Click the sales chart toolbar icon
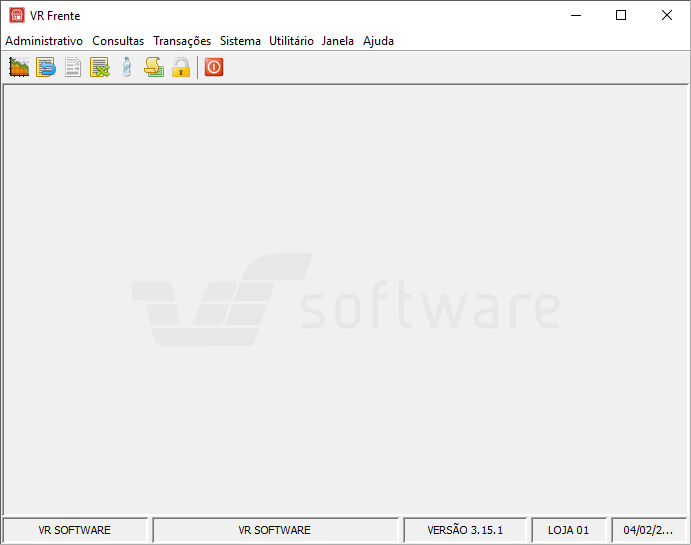This screenshot has width=691, height=545. (x=19, y=67)
